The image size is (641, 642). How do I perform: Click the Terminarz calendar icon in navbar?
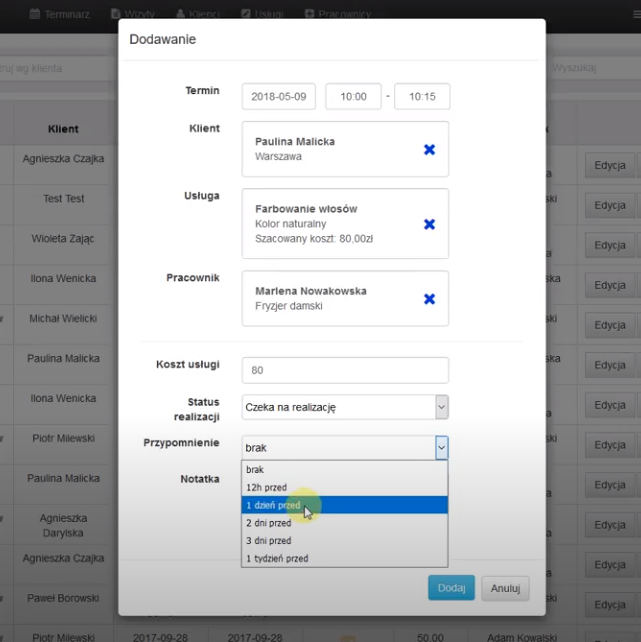[x=35, y=14]
